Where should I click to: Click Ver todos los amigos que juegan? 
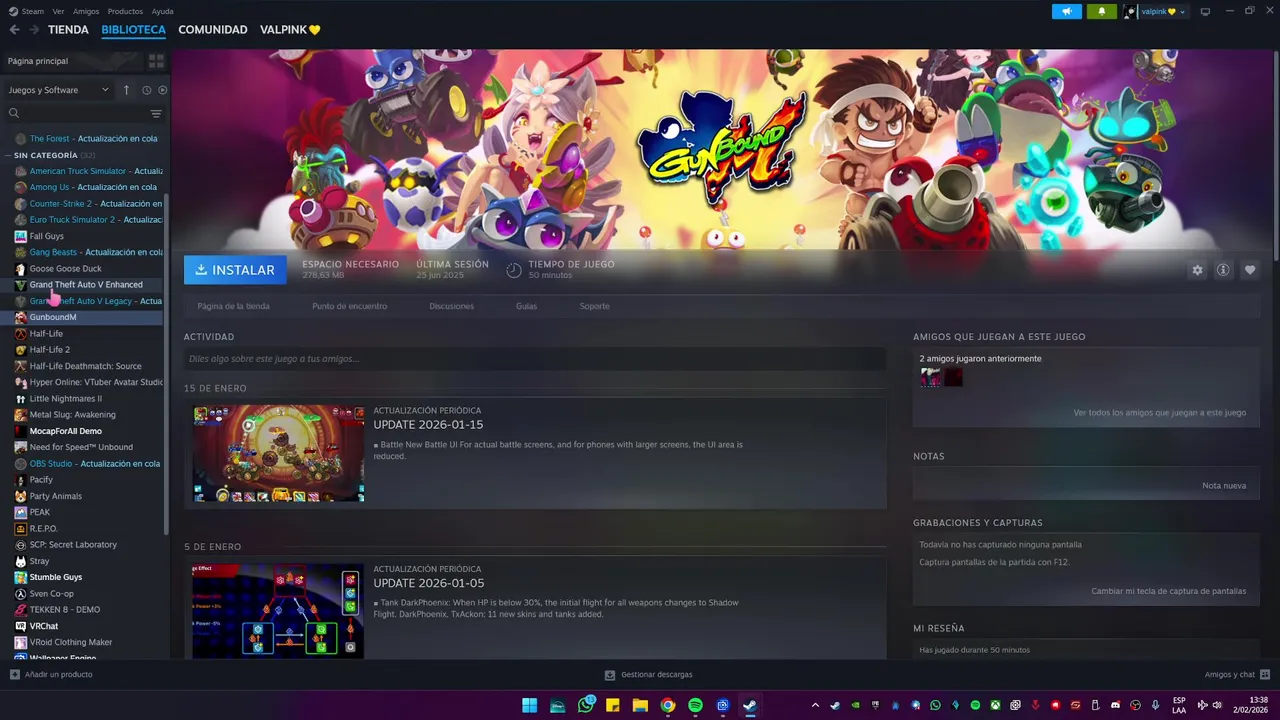tap(1159, 412)
